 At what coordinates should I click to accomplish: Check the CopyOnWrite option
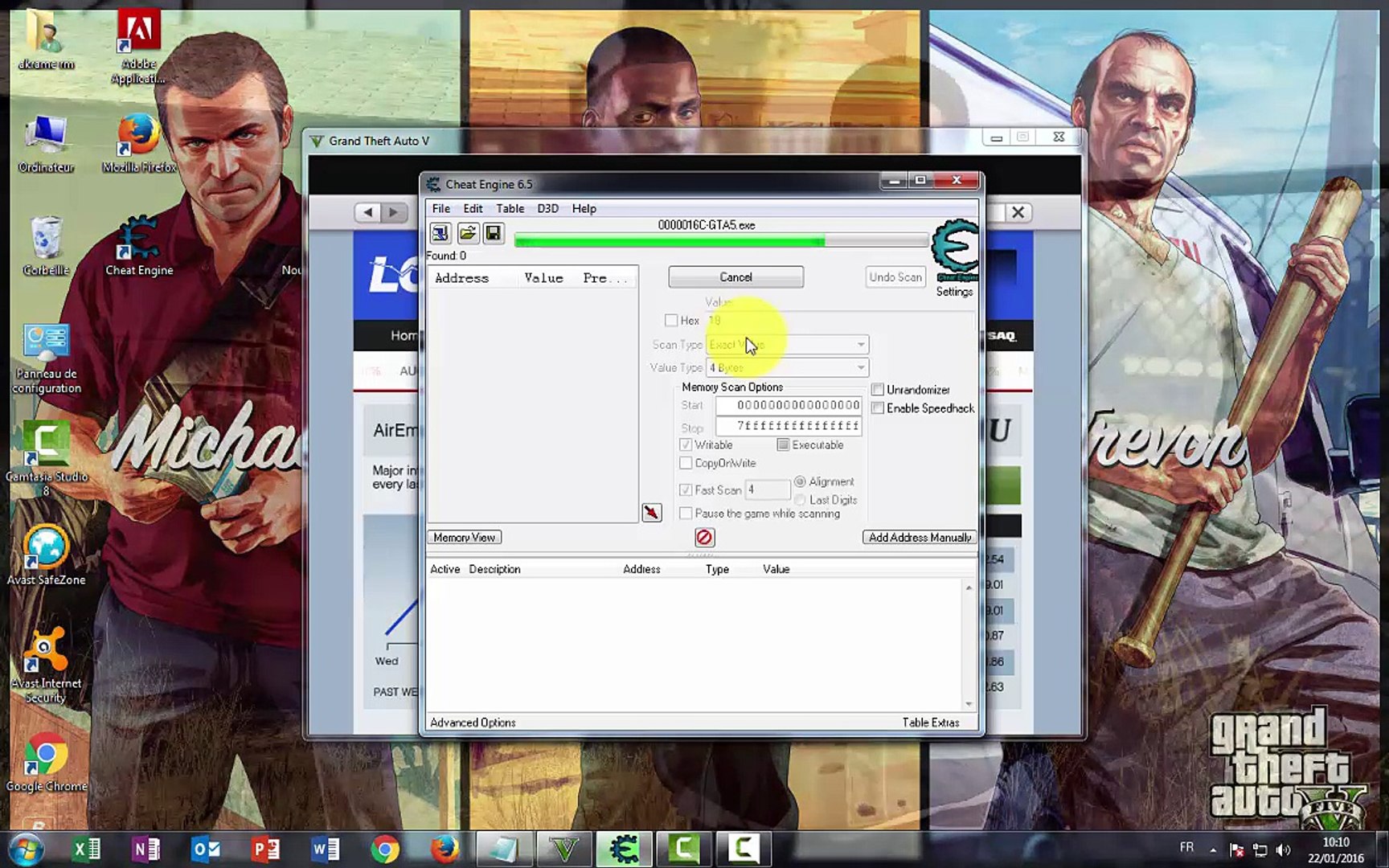686,464
